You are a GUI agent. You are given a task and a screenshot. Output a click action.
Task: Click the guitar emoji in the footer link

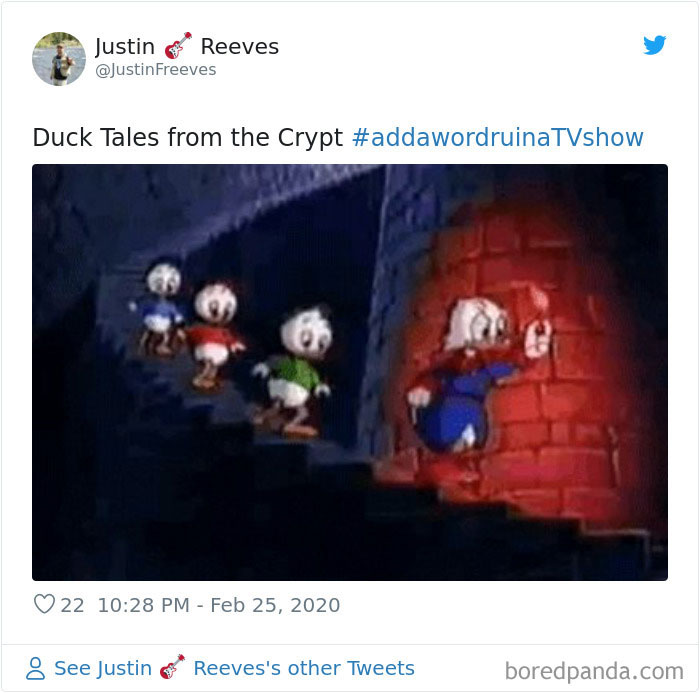(172, 667)
